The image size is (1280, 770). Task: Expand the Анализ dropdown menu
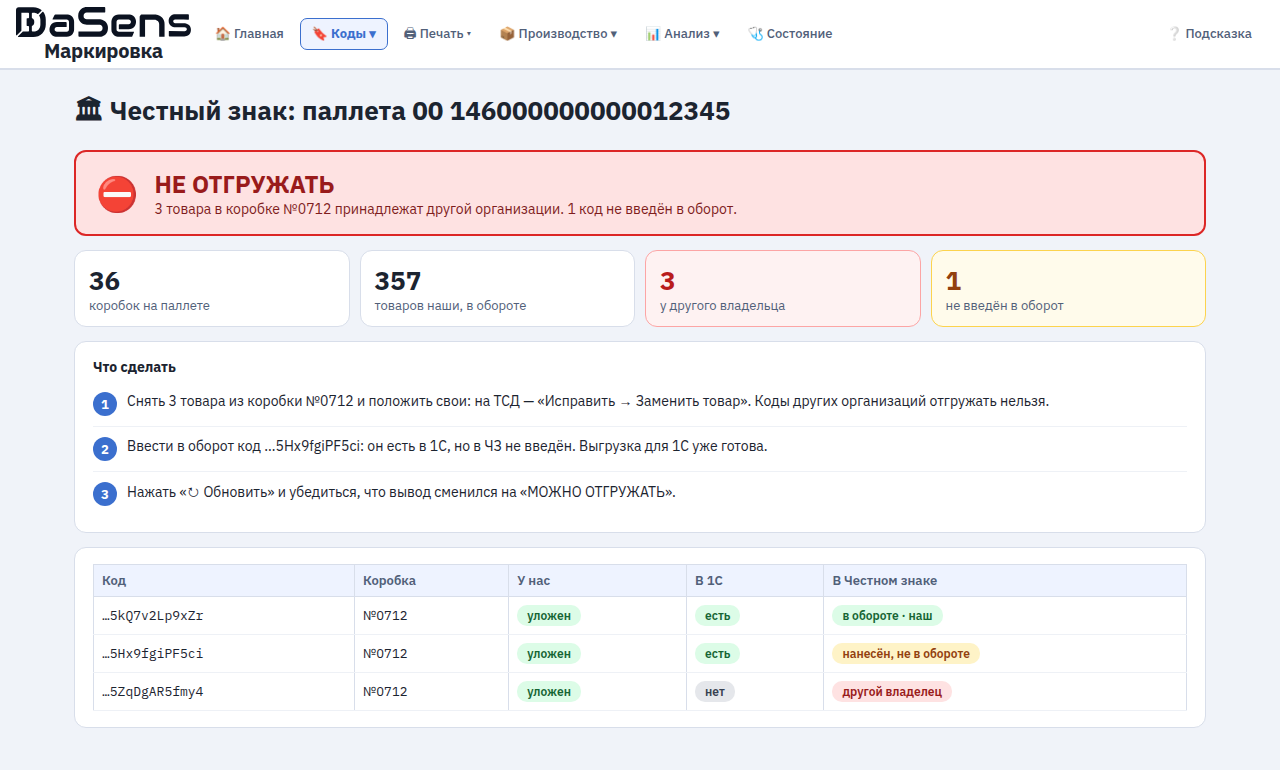[x=682, y=34]
